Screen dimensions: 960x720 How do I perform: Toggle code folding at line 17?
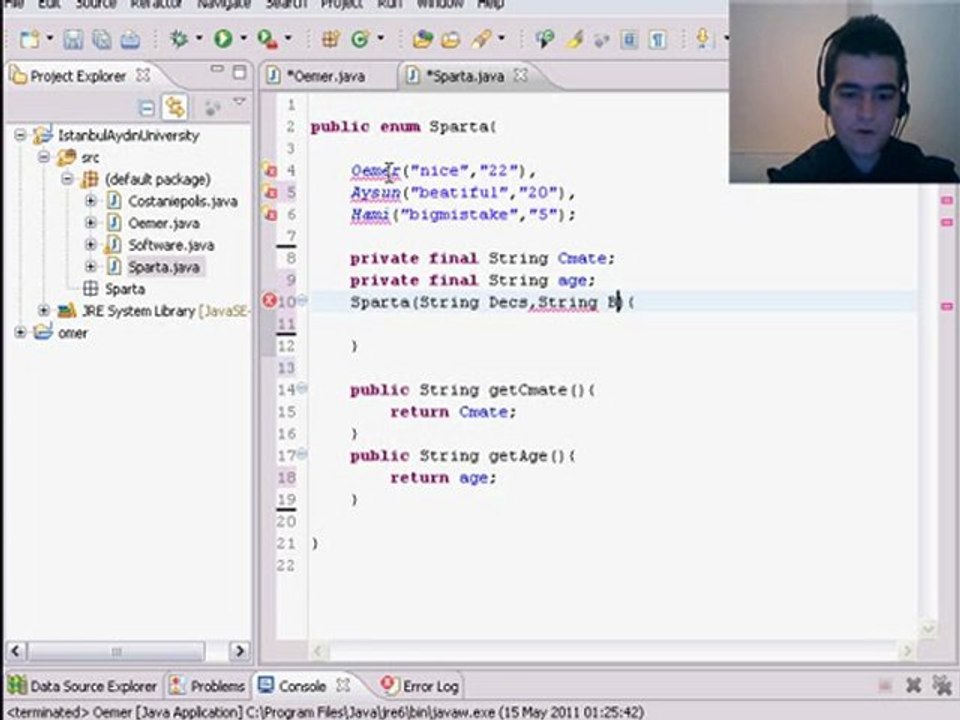[x=302, y=454]
